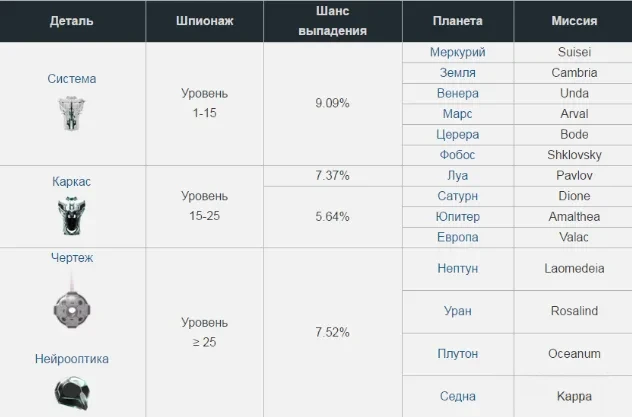Image resolution: width=632 pixels, height=417 pixels.
Task: Open the Европа planet link
Action: coord(457,237)
